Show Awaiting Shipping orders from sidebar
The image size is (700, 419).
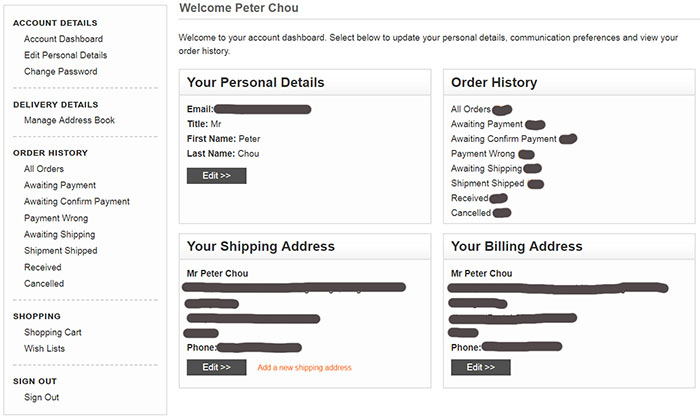tap(60, 234)
